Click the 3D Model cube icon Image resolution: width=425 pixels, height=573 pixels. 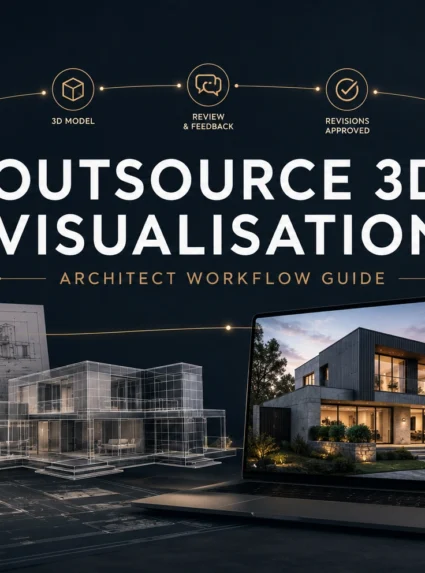click(73, 89)
